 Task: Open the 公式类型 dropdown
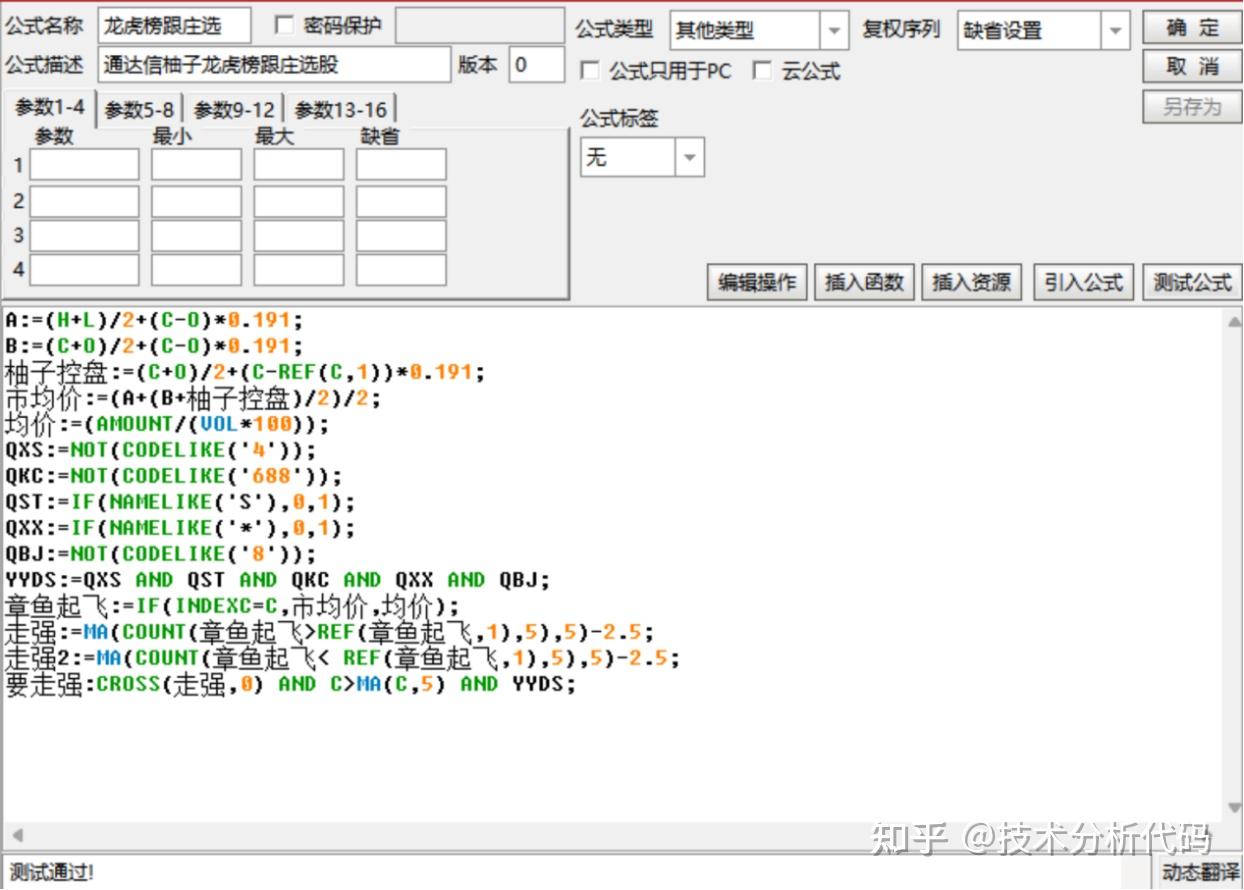coord(834,31)
